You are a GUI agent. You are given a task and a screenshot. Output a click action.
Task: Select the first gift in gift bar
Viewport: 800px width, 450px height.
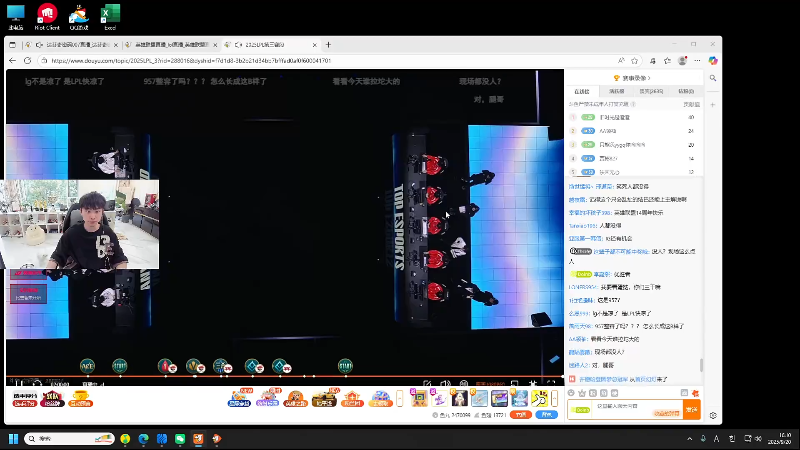[419, 398]
